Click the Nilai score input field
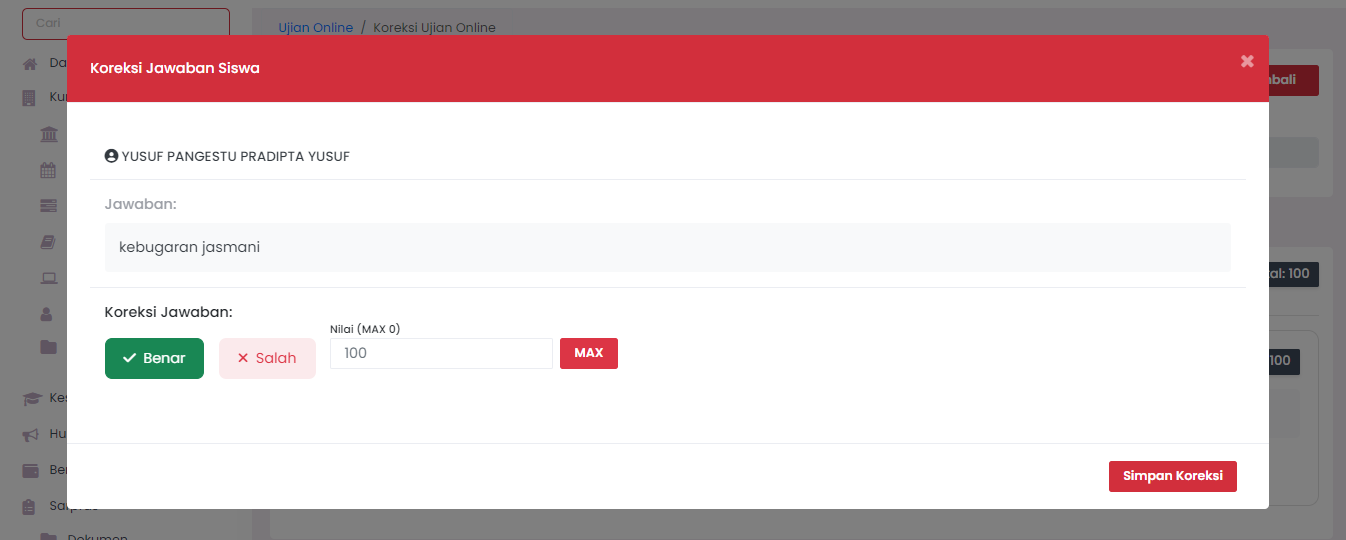 click(441, 353)
